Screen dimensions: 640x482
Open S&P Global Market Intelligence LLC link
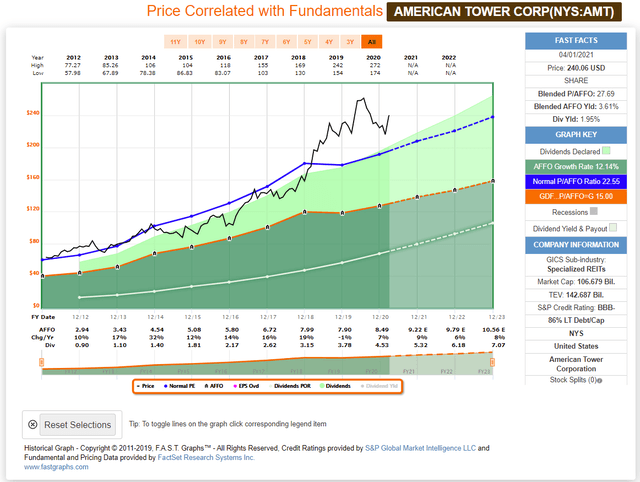[420, 448]
